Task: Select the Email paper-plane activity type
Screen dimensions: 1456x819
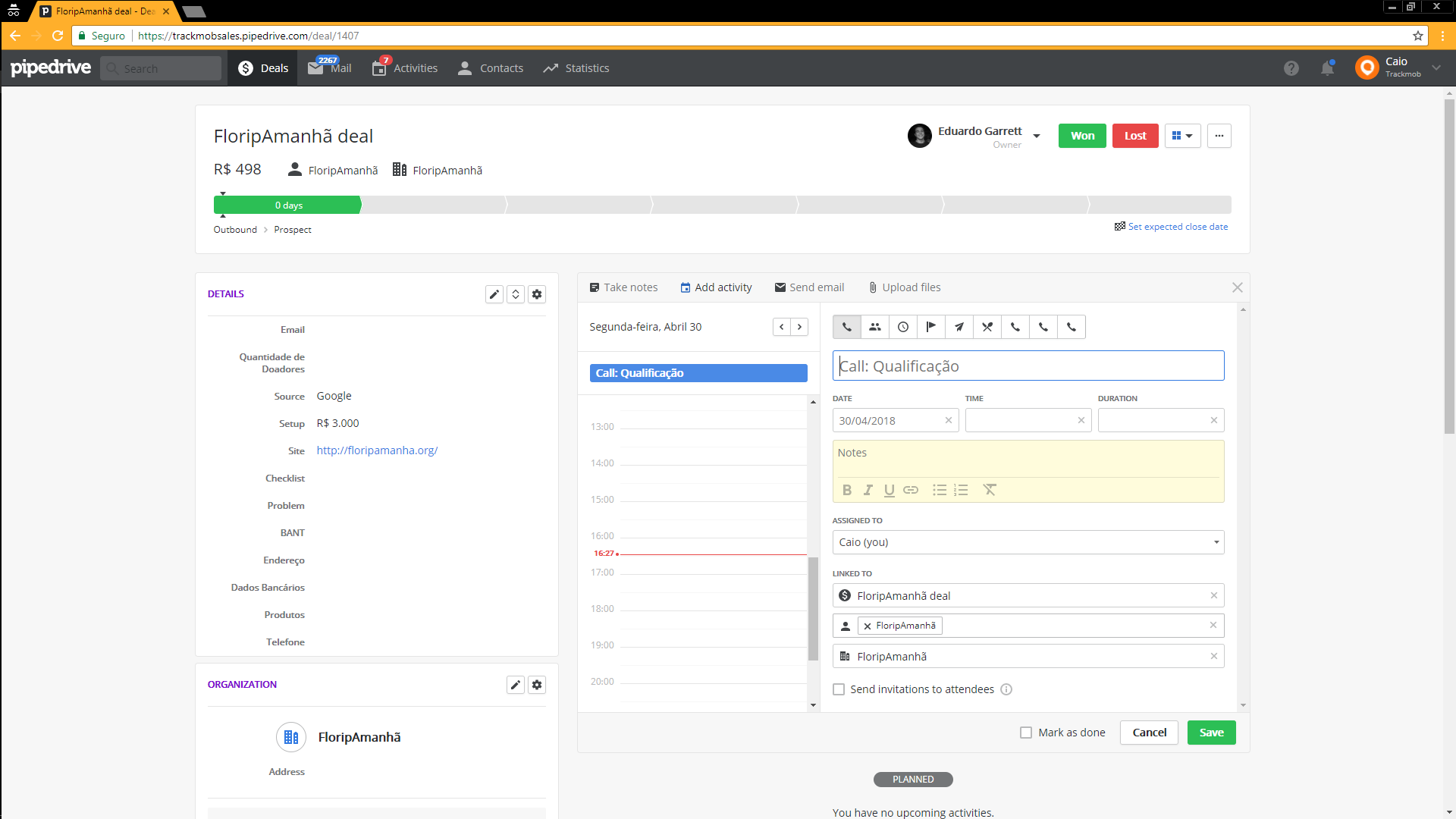Action: coord(959,327)
